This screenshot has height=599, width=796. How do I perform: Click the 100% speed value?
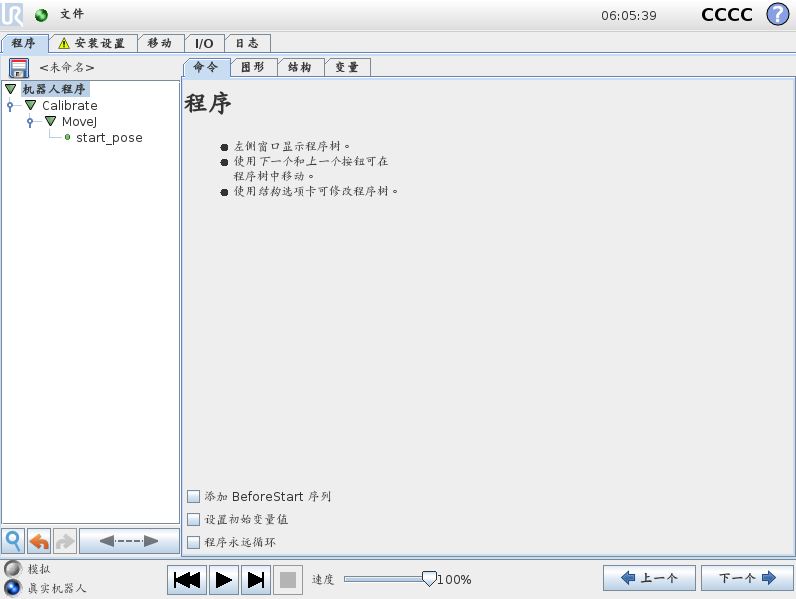tap(454, 580)
